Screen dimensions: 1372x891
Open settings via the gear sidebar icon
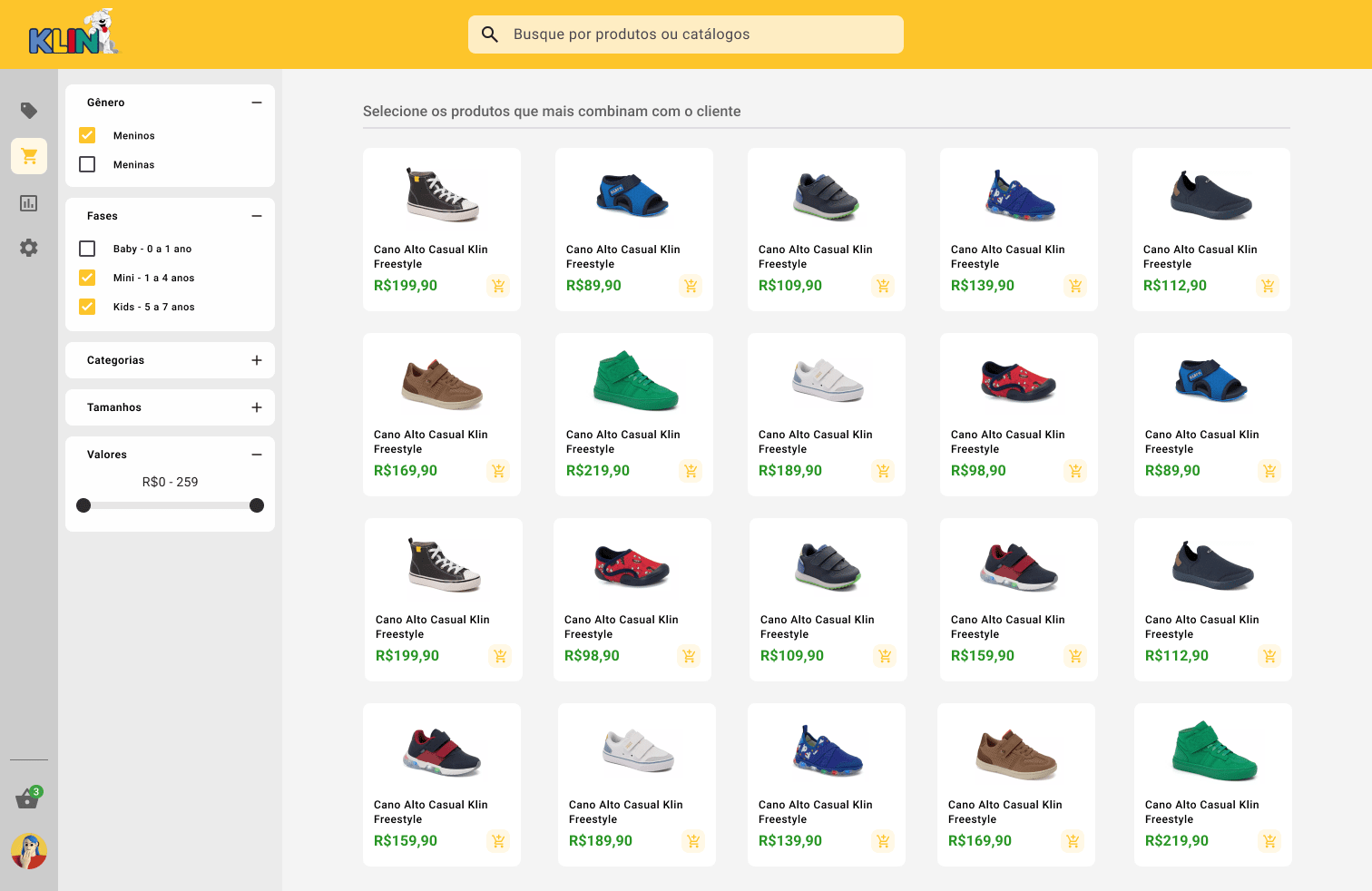click(29, 248)
